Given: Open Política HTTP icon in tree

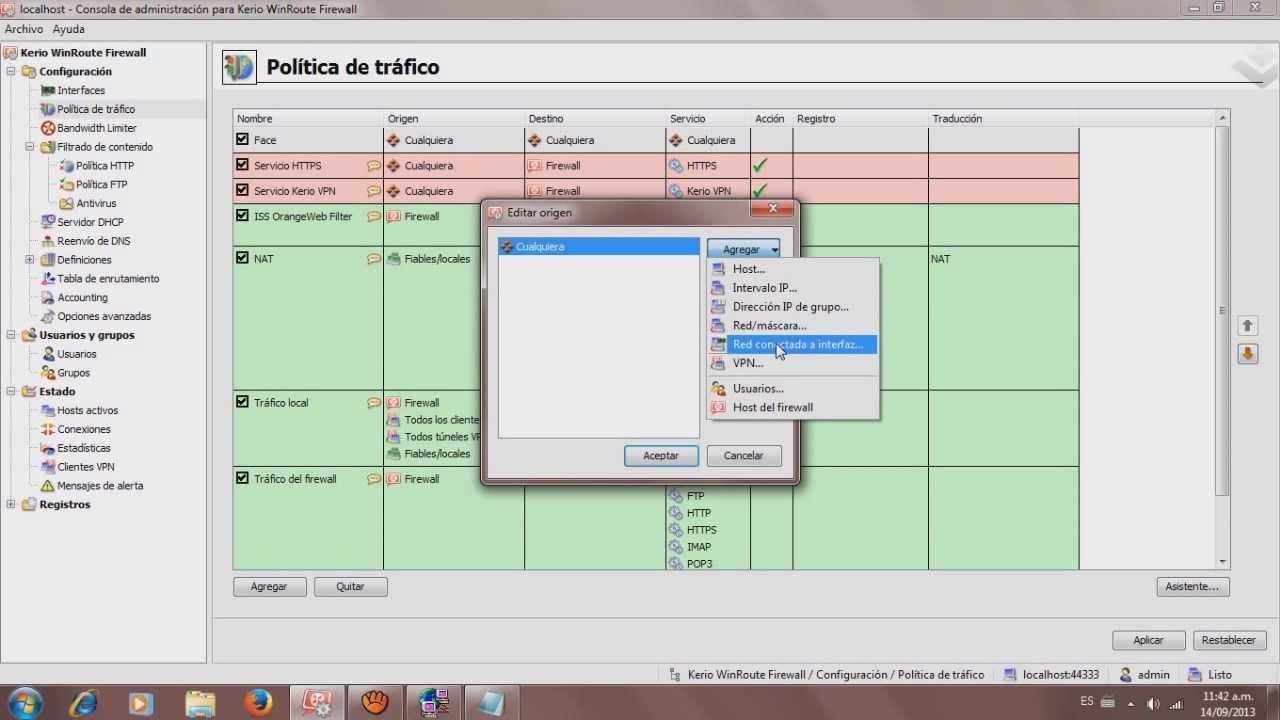Looking at the screenshot, I should [x=67, y=166].
